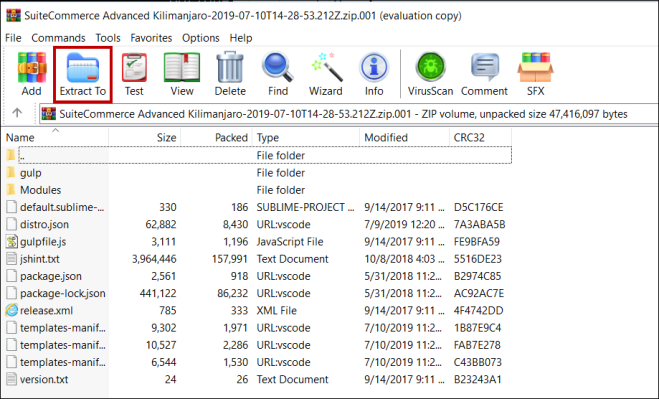Open the Help menu
Viewport: 659px width, 399px height.
tap(241, 38)
